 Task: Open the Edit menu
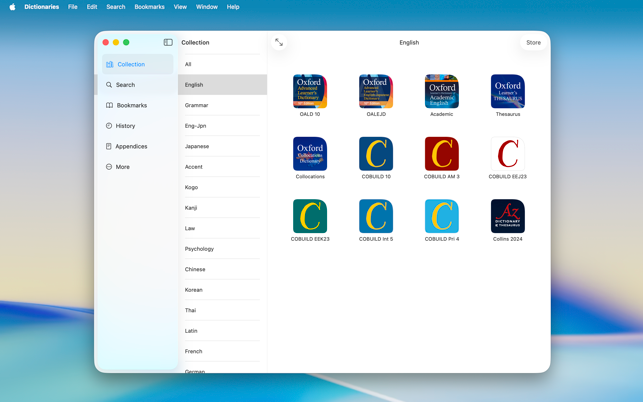coord(92,7)
